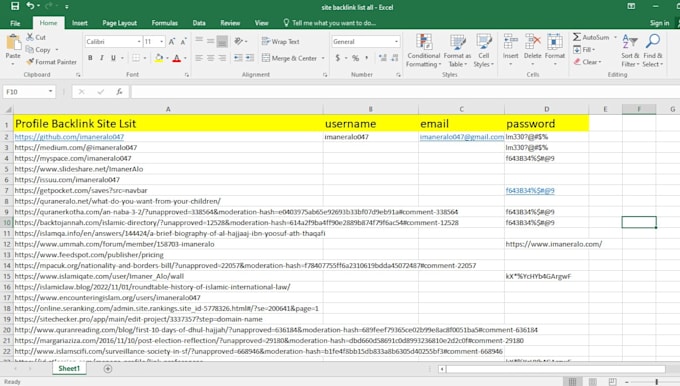This screenshot has height=386, width=680.
Task: Click the zoom slider in the status bar
Action: point(656,382)
